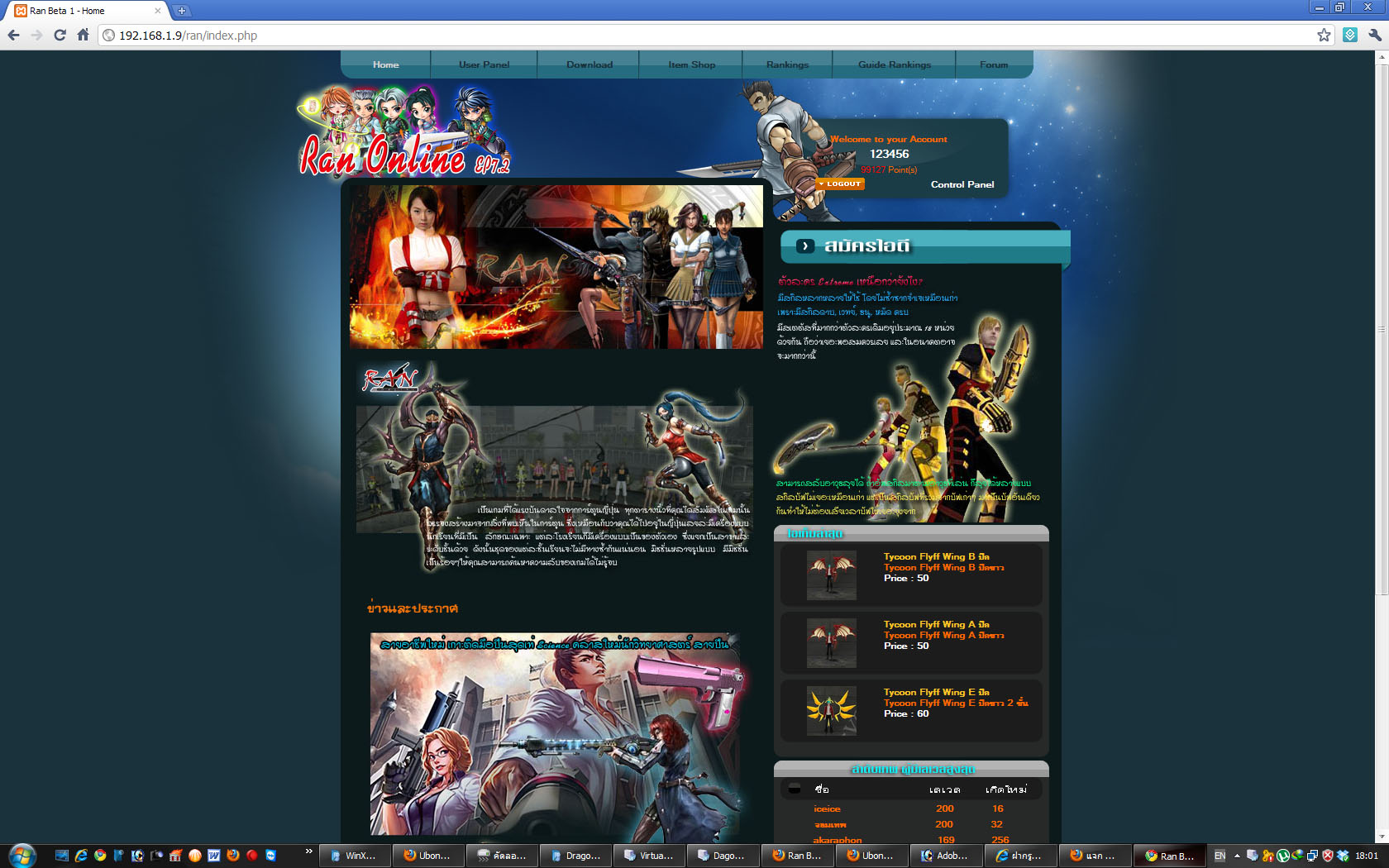Screen dimensions: 1389x868
Task: Close the Ran Beta 1 - Home tab
Action: coord(158,11)
